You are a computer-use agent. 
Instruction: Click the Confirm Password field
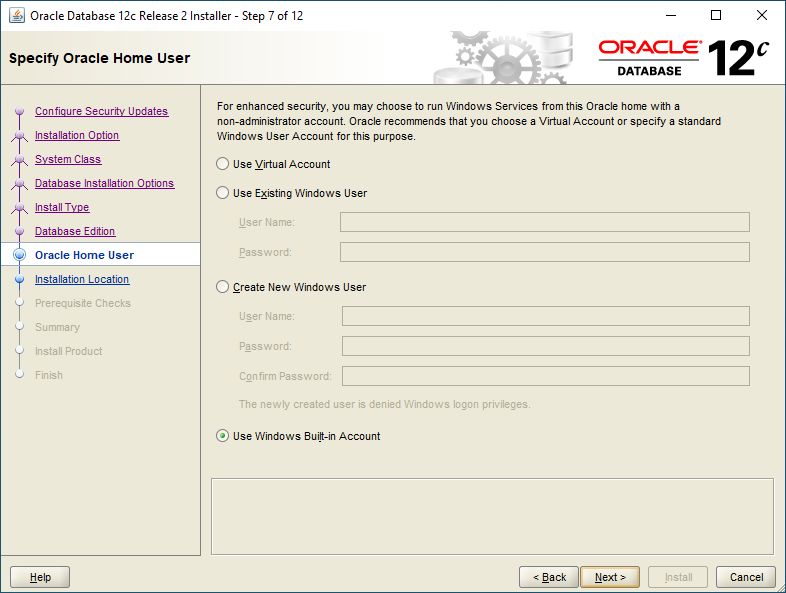point(546,376)
